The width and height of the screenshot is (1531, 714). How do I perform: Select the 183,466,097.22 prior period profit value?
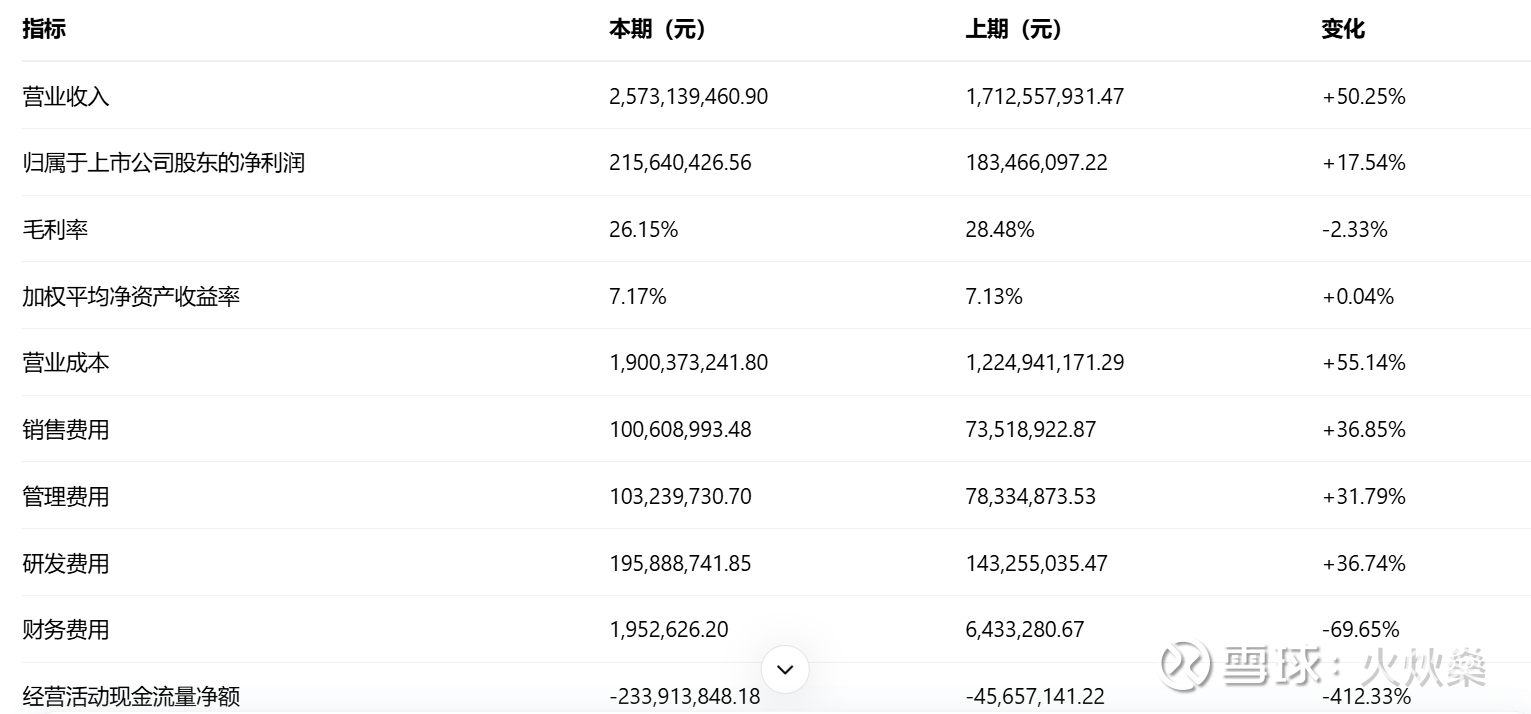click(1036, 162)
